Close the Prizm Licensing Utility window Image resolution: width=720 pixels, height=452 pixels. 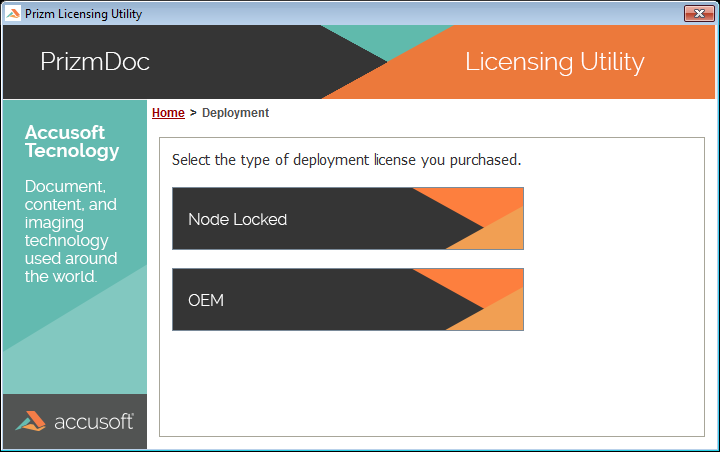click(696, 13)
